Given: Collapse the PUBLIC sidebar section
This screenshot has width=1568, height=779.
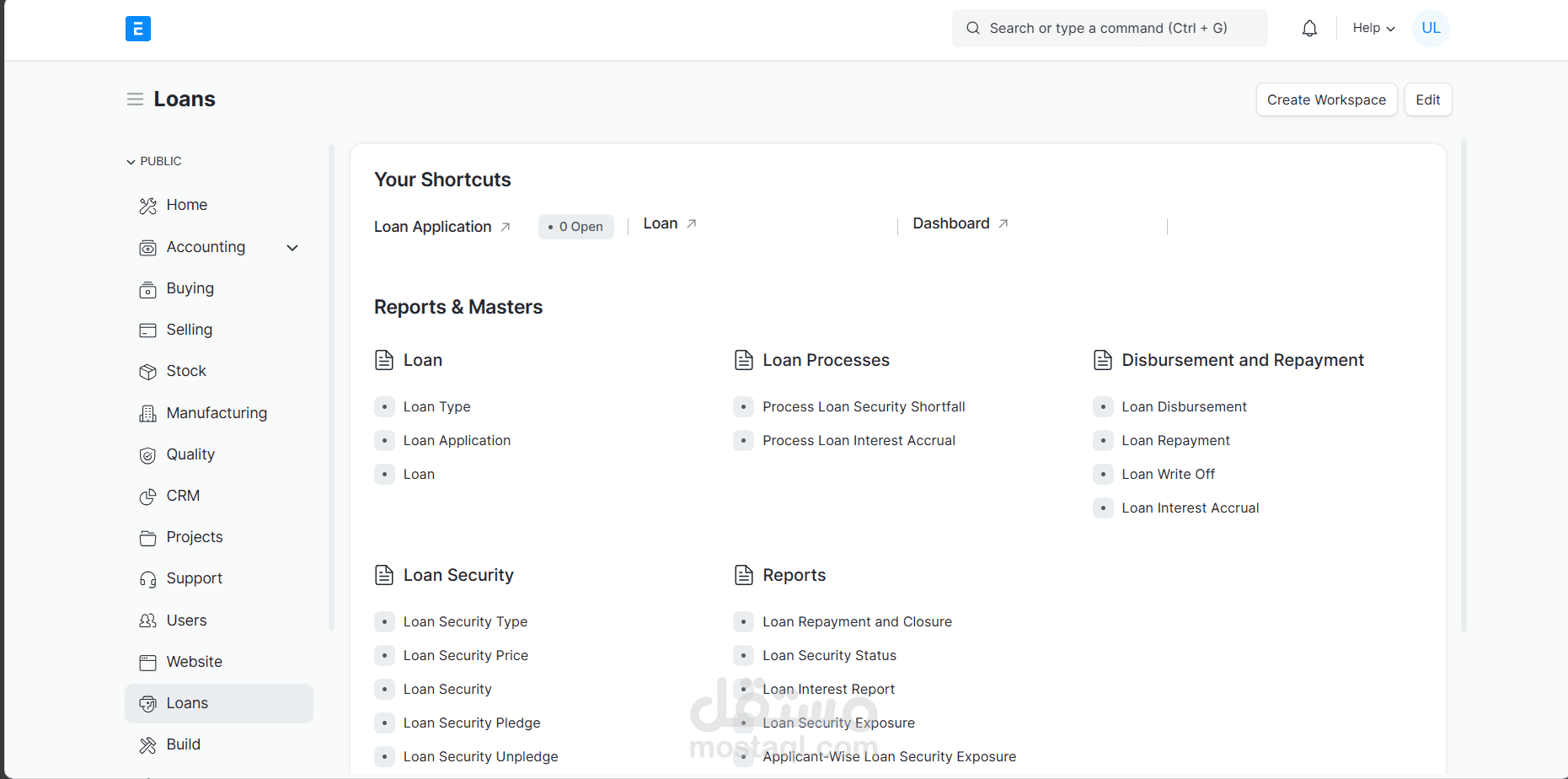Looking at the screenshot, I should pos(154,161).
